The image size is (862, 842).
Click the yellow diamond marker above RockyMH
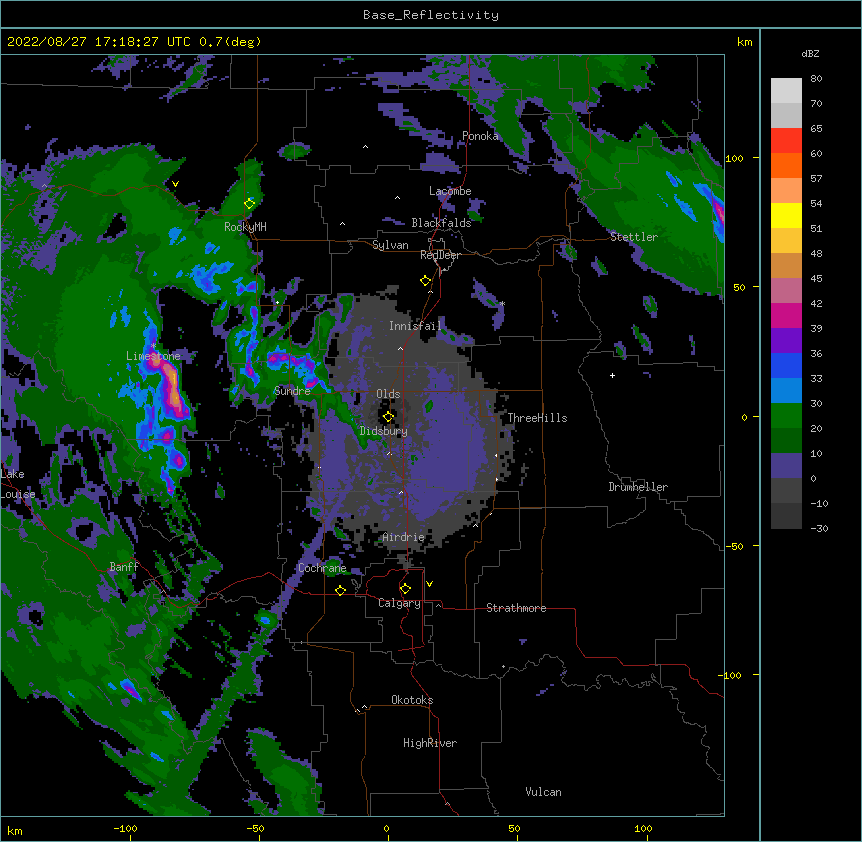point(249,204)
